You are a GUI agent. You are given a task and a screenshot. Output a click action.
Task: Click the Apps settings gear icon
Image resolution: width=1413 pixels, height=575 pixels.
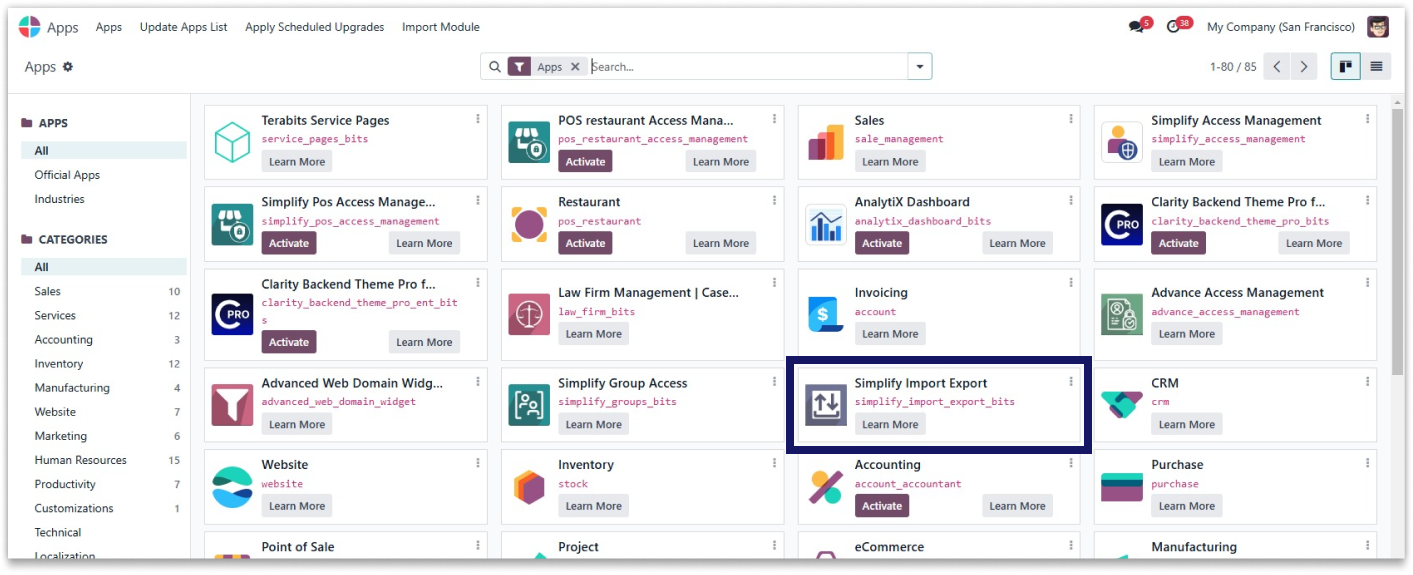coord(68,67)
